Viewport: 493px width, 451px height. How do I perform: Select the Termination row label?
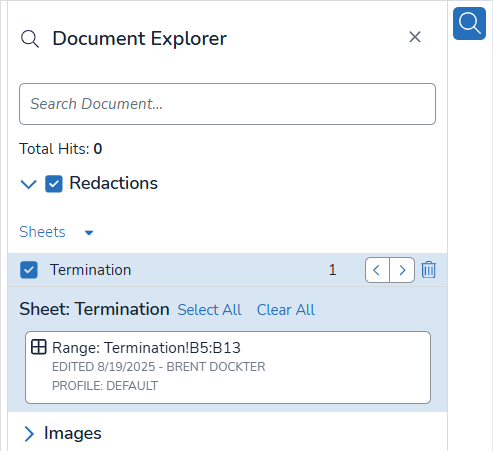(x=90, y=270)
